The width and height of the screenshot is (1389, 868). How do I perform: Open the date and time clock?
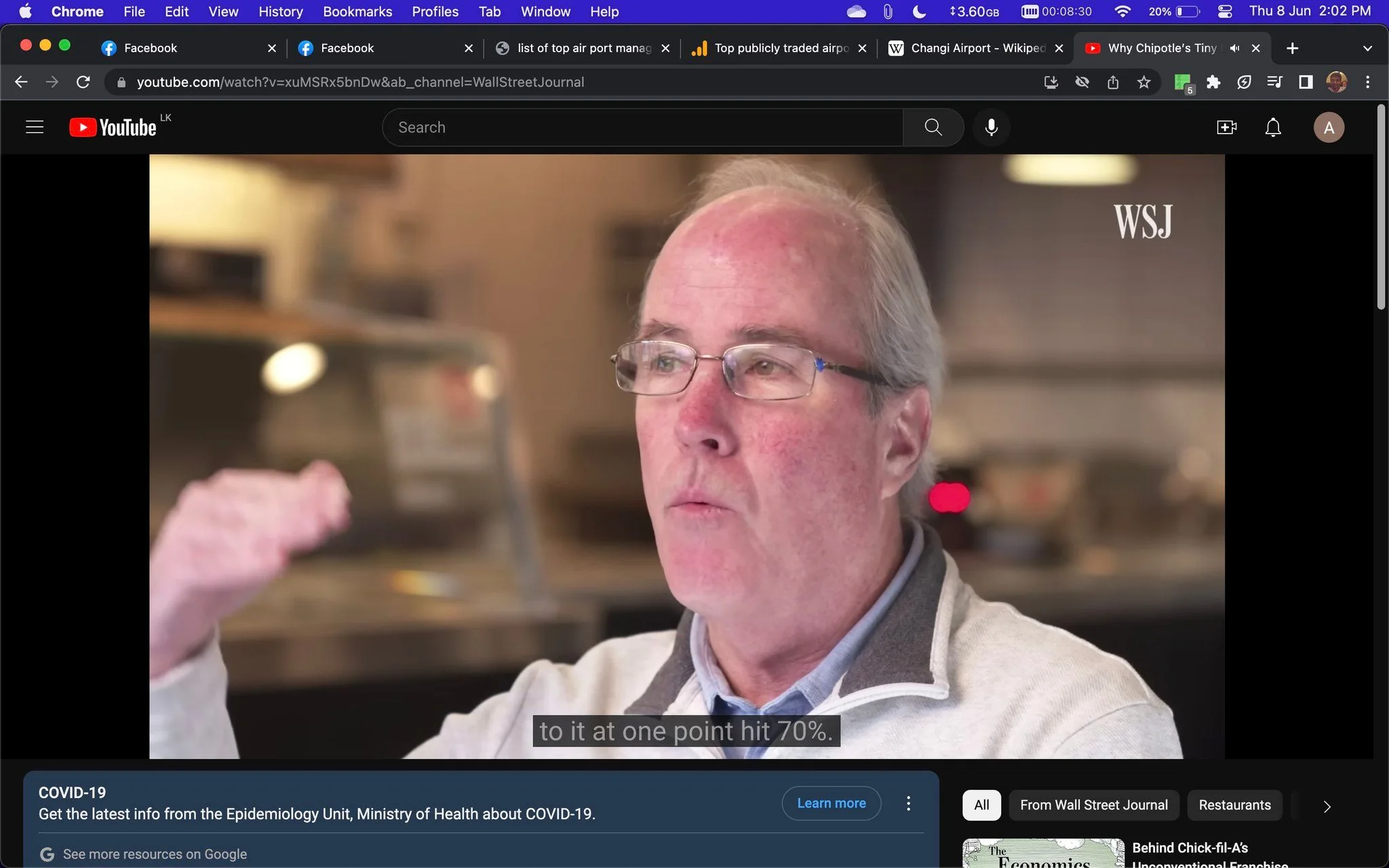[1310, 12]
